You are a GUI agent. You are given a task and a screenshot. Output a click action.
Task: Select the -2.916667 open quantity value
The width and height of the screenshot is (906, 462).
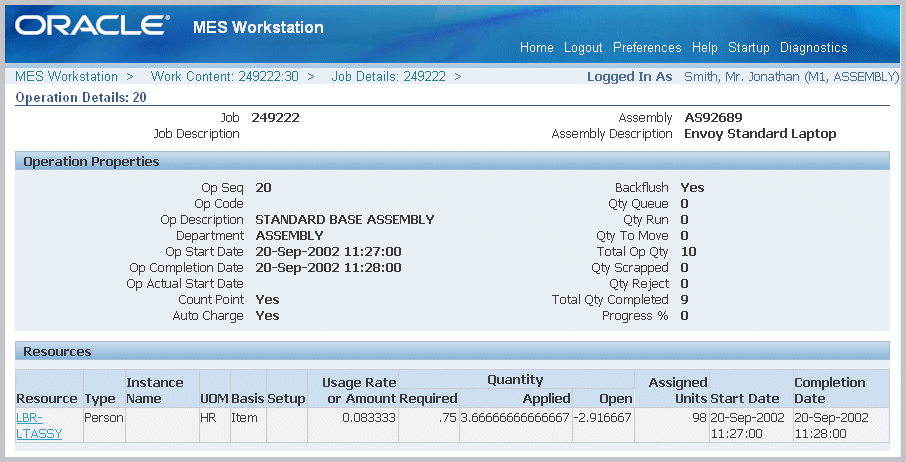(x=602, y=418)
